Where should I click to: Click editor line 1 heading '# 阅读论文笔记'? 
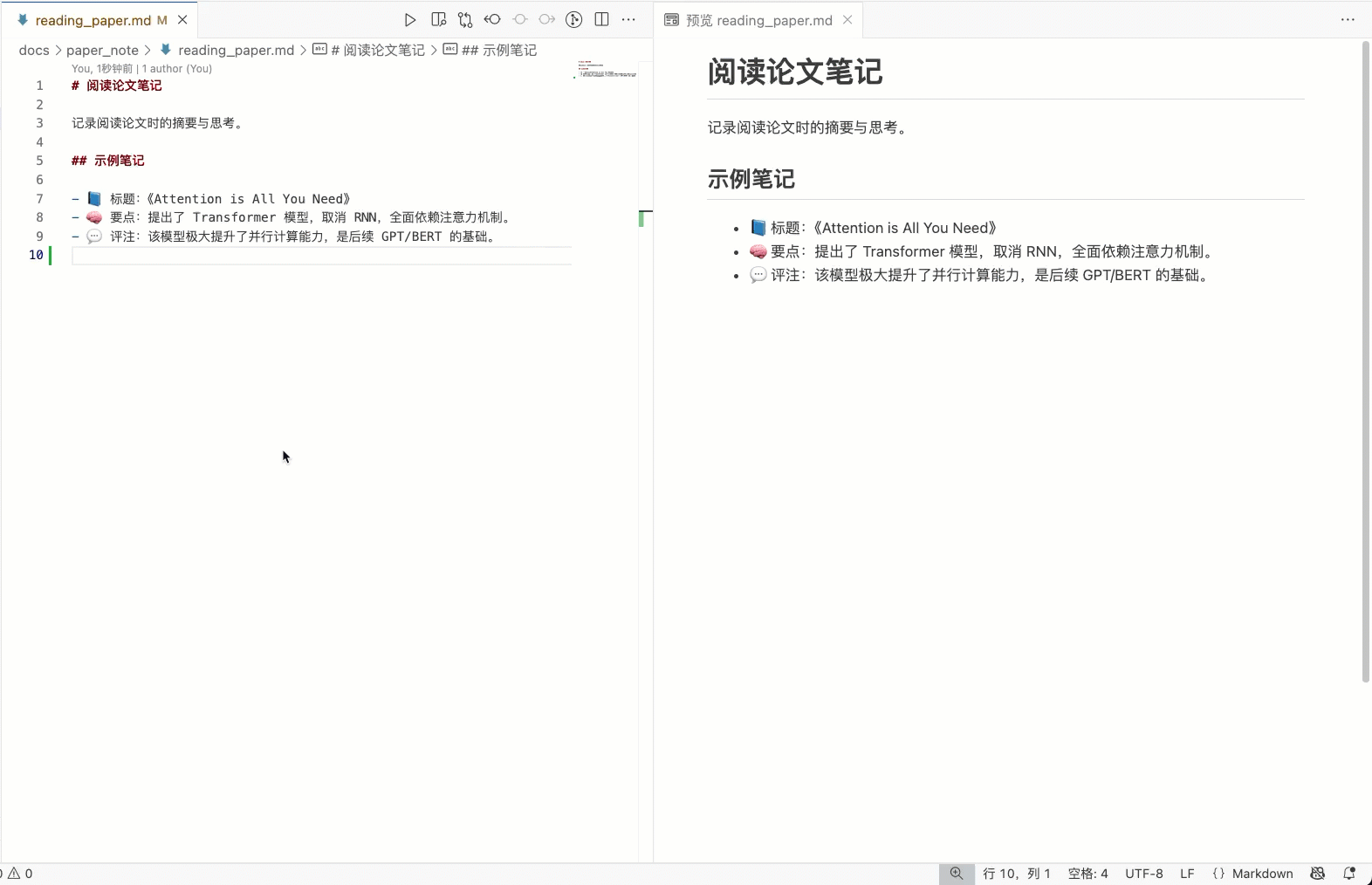point(117,86)
